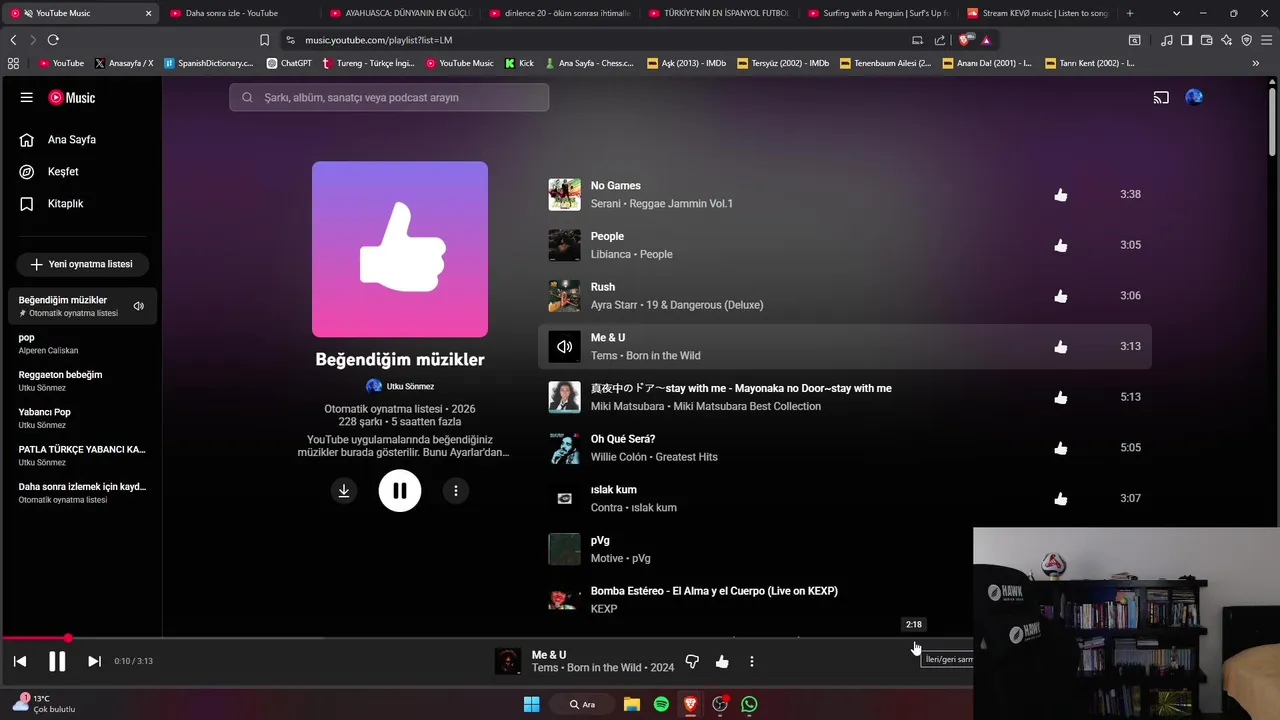The image size is (1280, 720).
Task: Play the song People
Action: coord(607,237)
